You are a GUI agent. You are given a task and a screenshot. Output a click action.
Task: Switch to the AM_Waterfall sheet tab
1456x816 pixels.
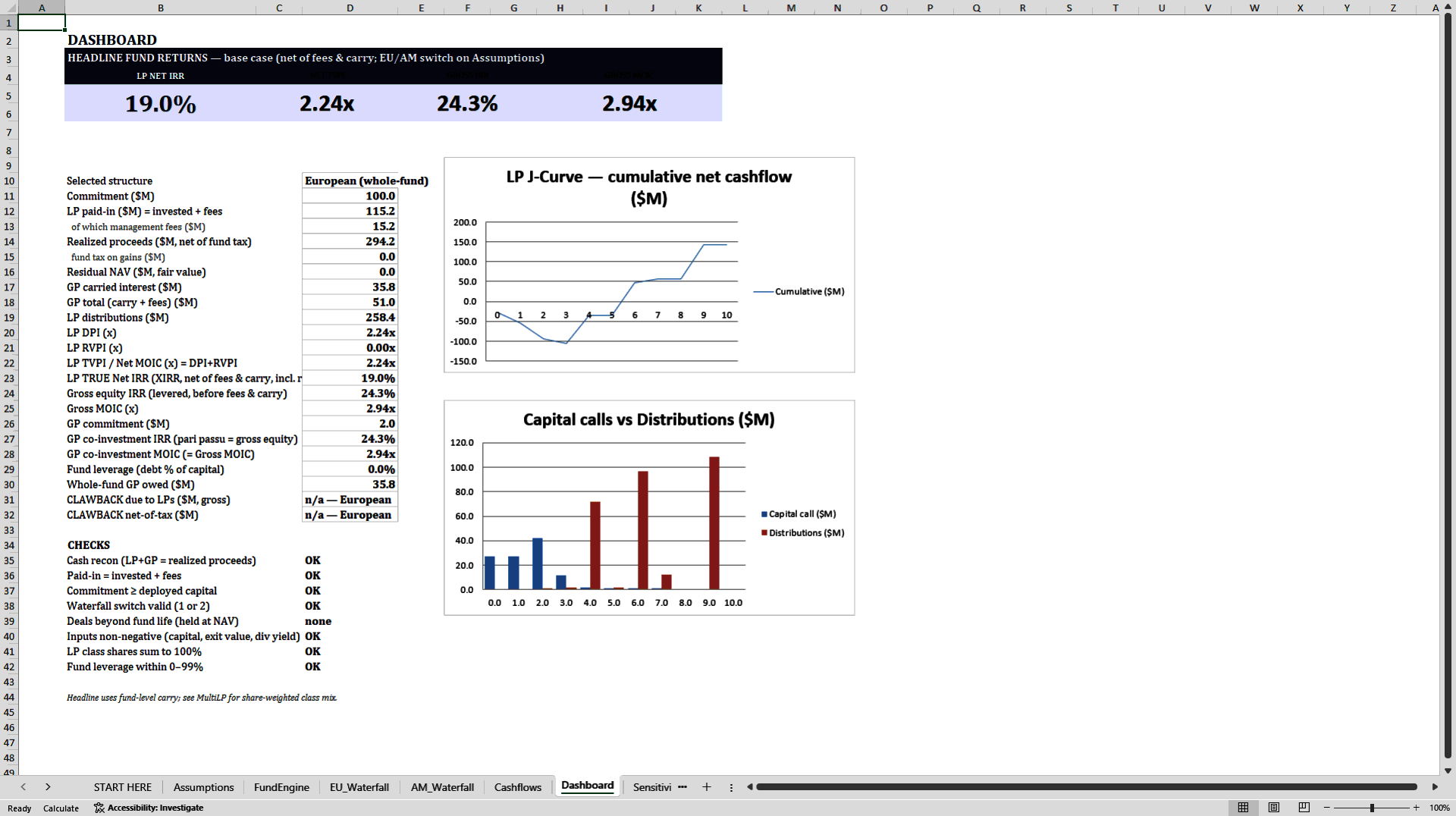[x=442, y=787]
